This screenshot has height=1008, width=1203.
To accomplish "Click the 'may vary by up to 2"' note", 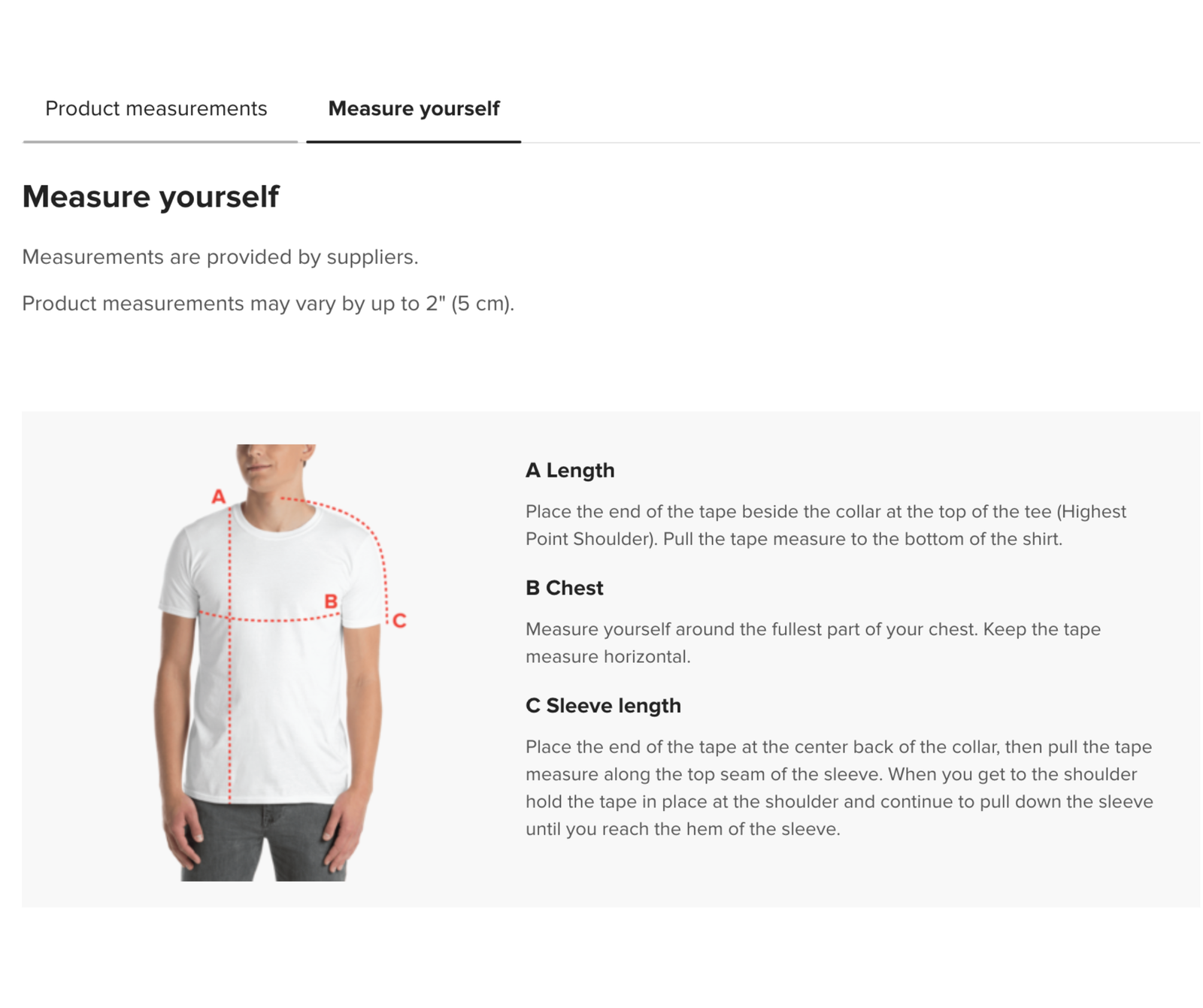I will [268, 304].
